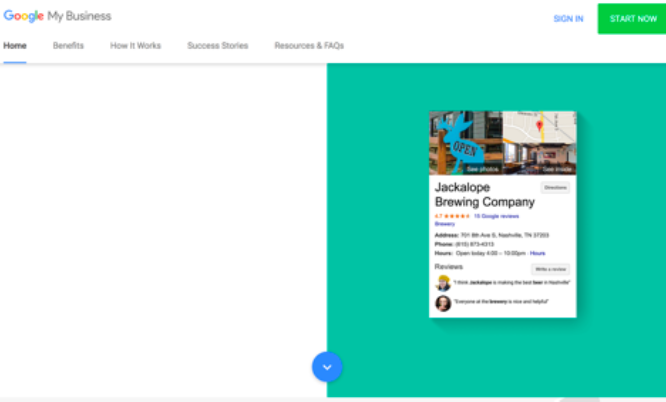Image resolution: width=666 pixels, height=402 pixels.
Task: Click the red map pin marker
Action: coord(540,125)
